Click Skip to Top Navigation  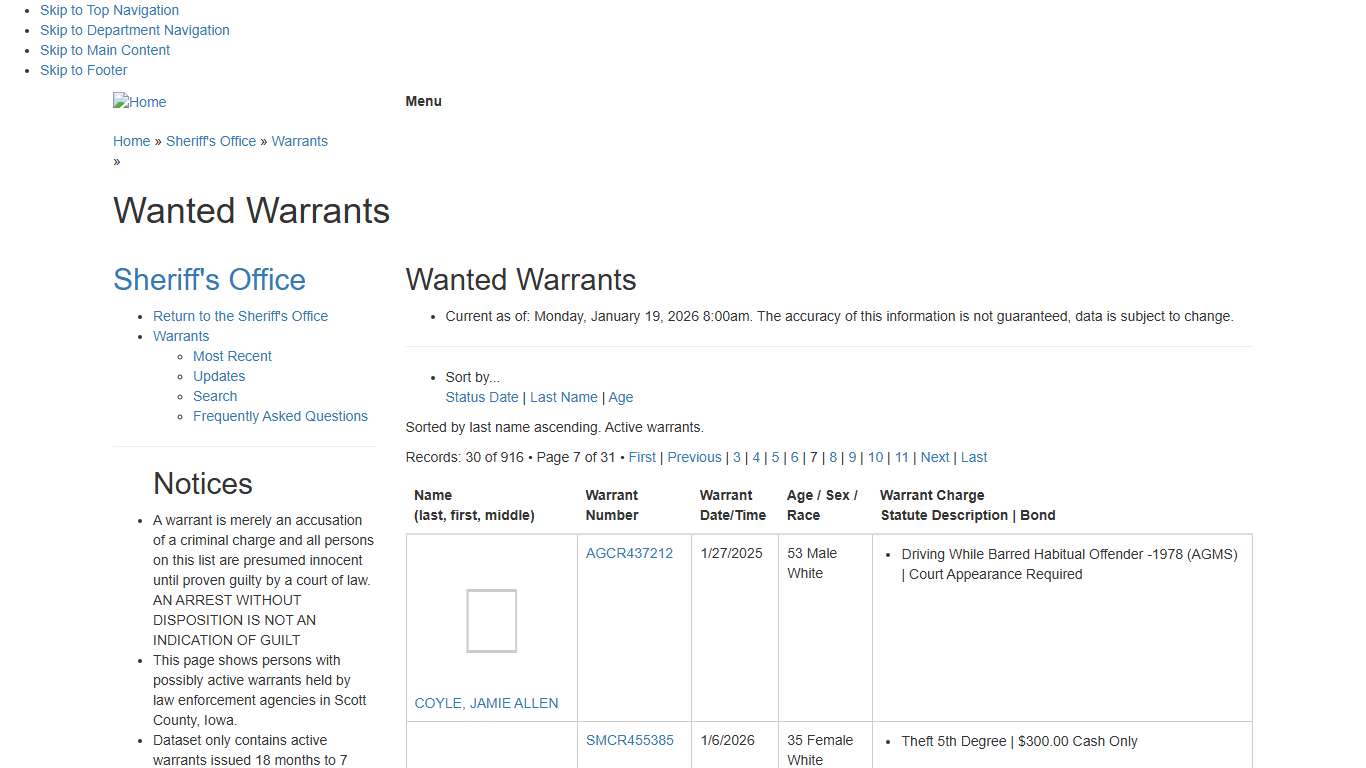coord(109,10)
